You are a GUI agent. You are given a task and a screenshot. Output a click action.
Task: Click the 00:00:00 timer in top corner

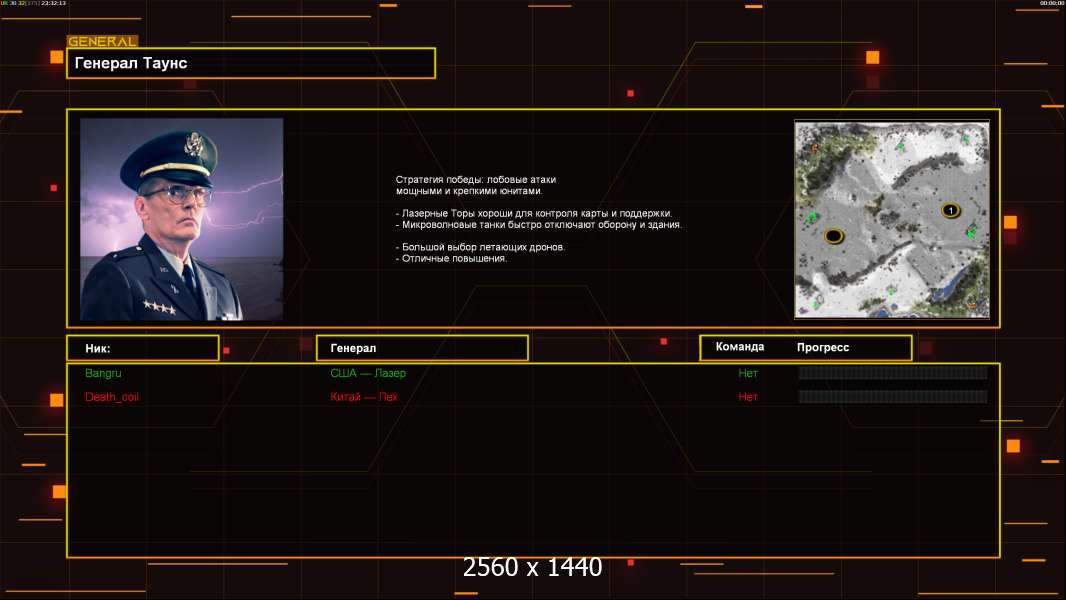(x=1052, y=4)
